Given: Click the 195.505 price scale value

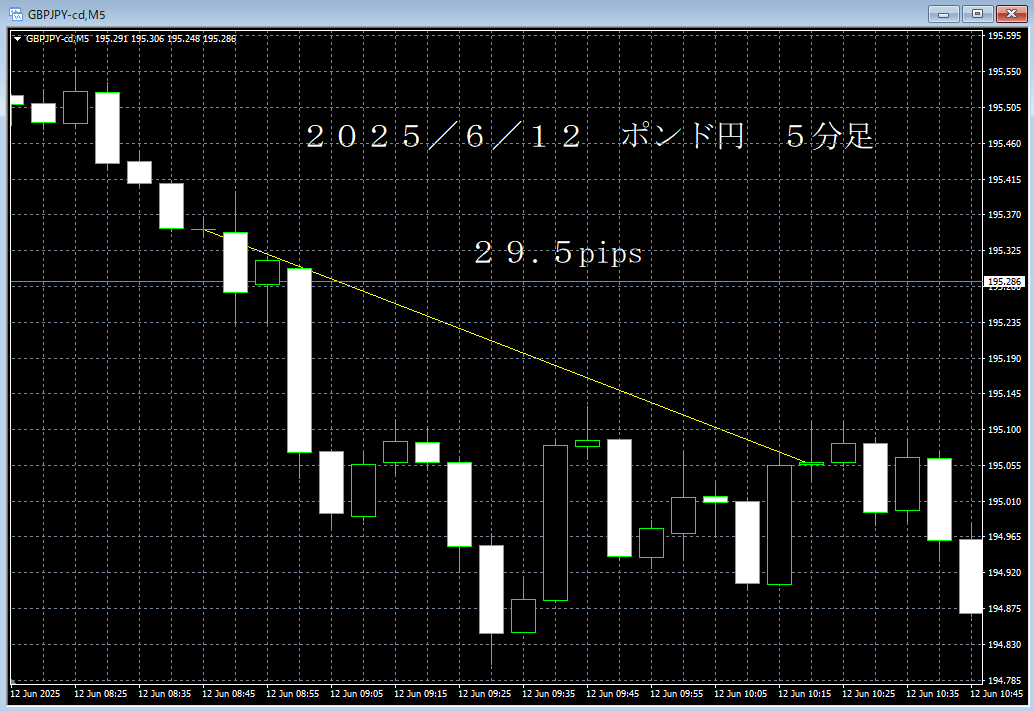Looking at the screenshot, I should [1004, 108].
